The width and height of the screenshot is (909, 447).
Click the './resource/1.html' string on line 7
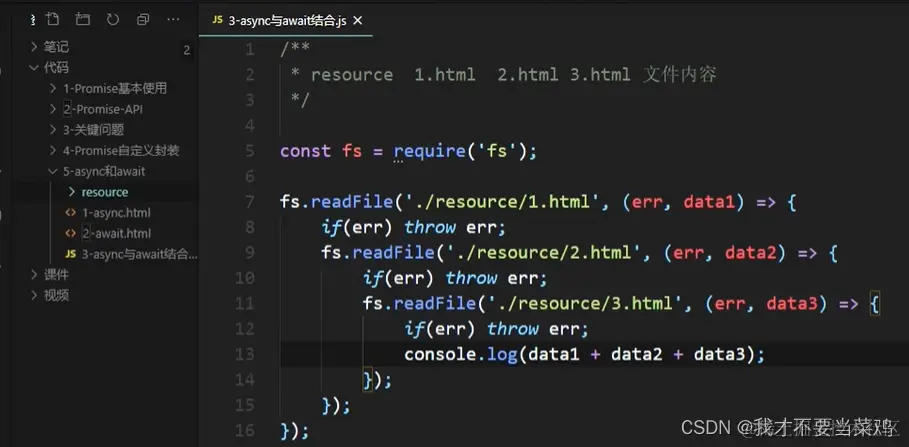[501, 202]
